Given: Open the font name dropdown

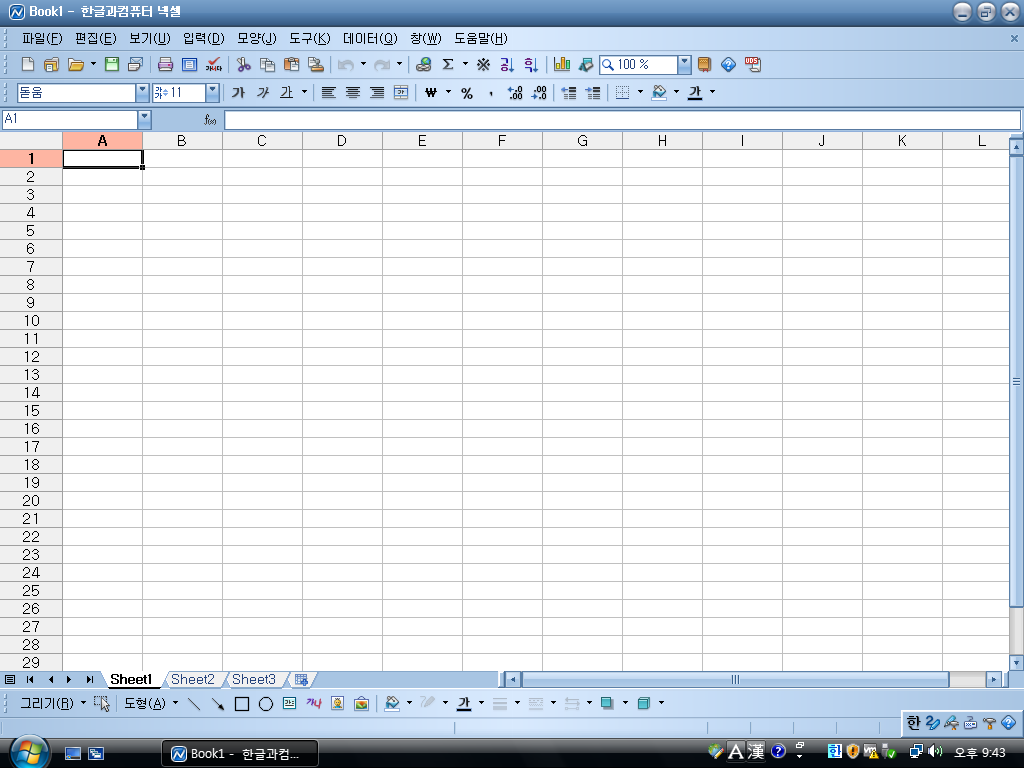Looking at the screenshot, I should click(142, 93).
